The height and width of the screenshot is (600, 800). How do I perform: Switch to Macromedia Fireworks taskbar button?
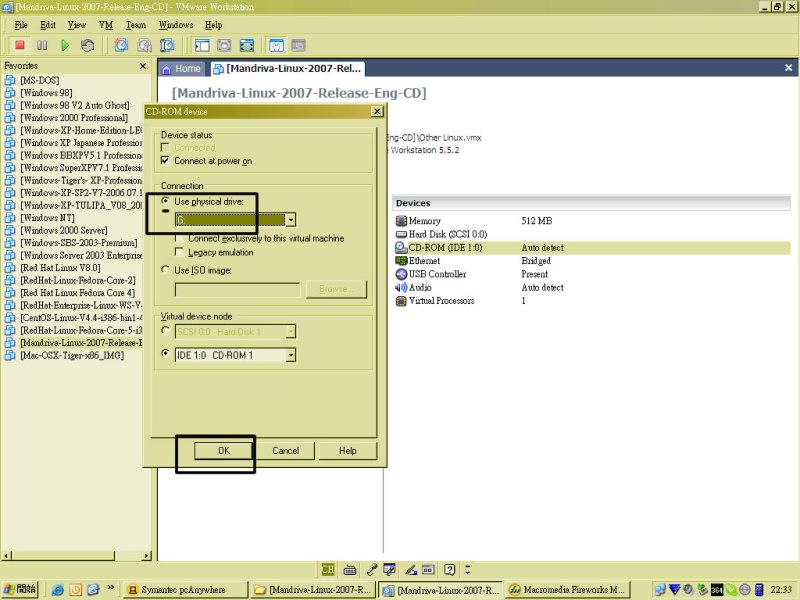pos(568,590)
